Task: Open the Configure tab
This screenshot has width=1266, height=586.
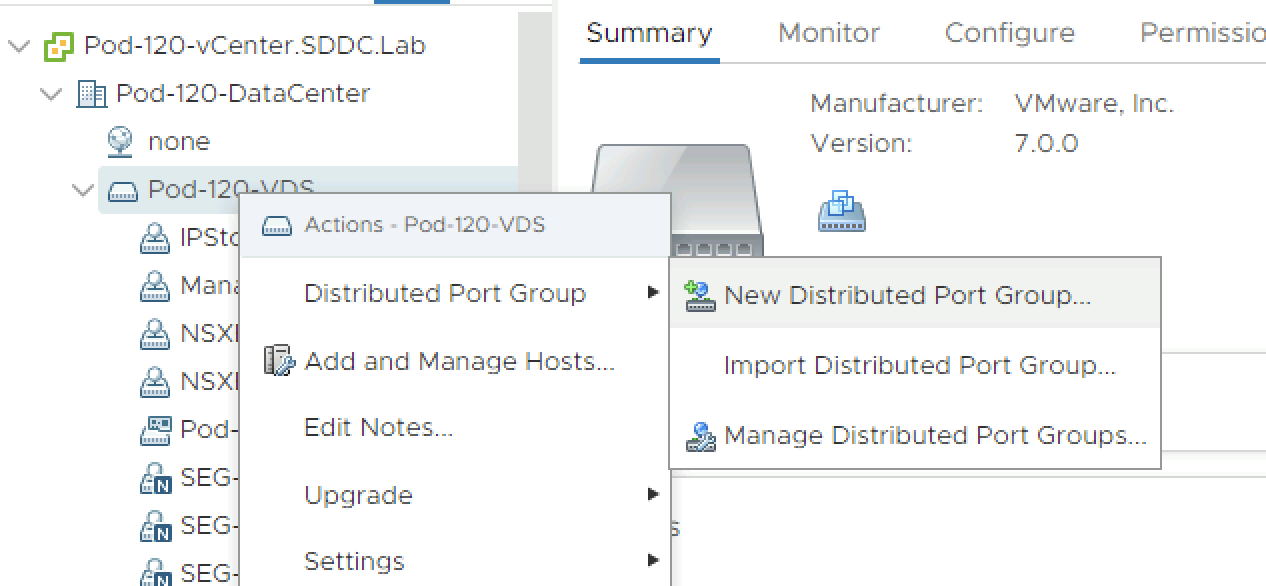Action: tap(1009, 33)
